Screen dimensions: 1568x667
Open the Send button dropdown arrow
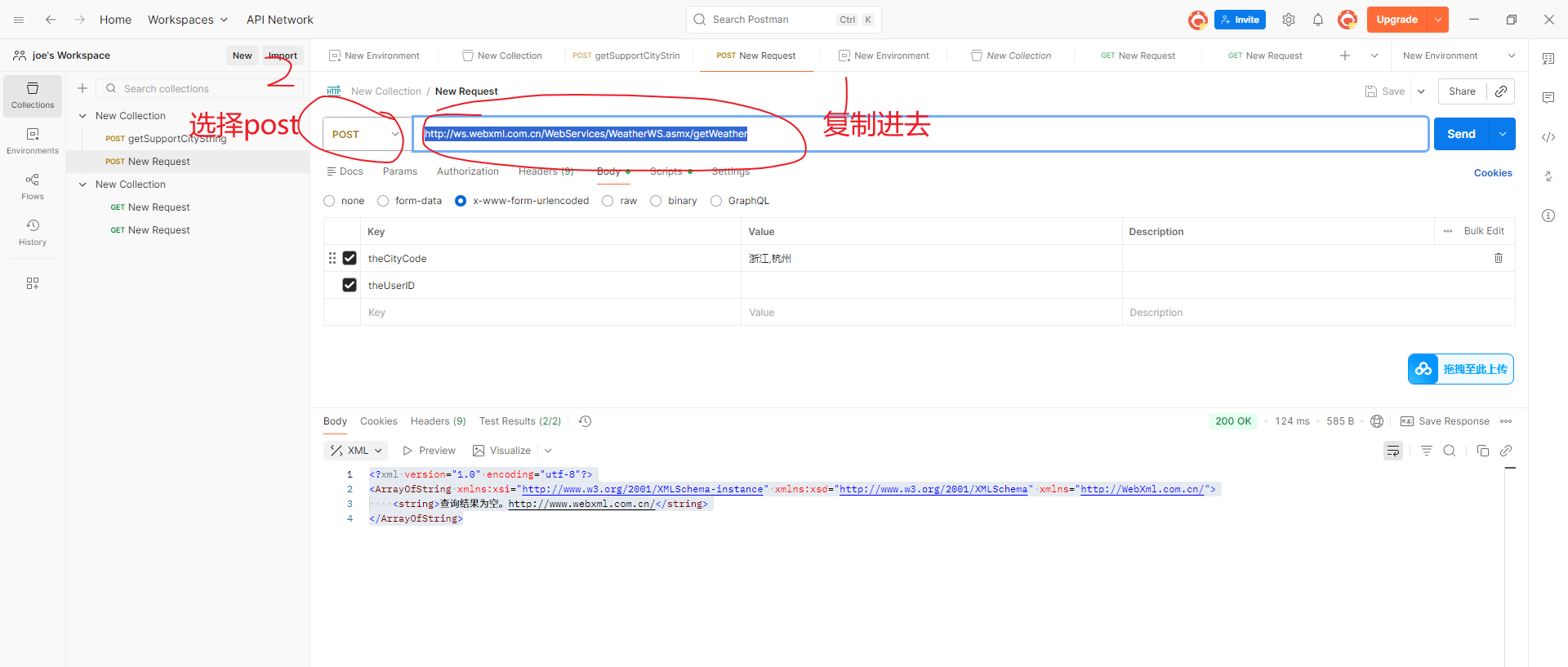tap(1503, 134)
